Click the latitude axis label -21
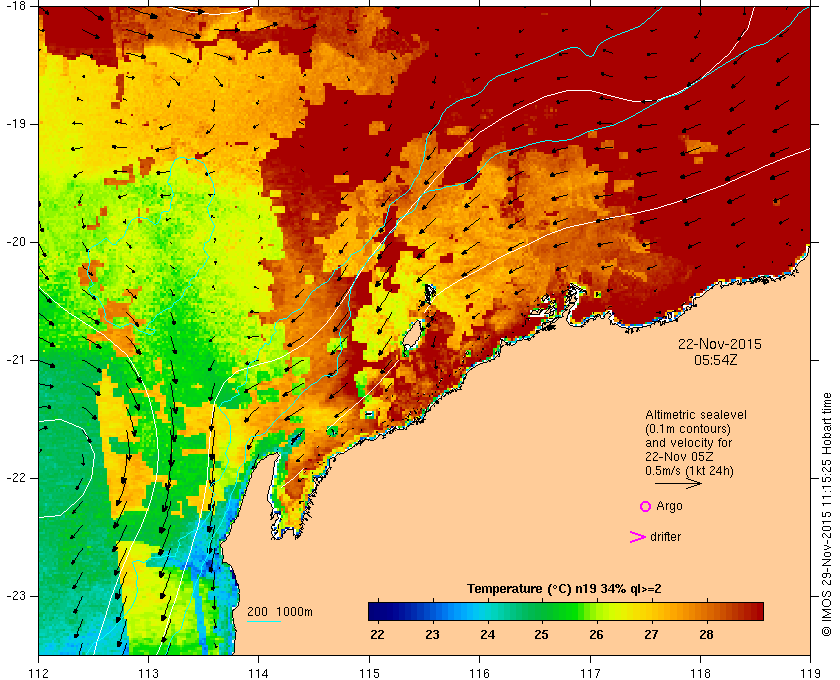 [15, 360]
